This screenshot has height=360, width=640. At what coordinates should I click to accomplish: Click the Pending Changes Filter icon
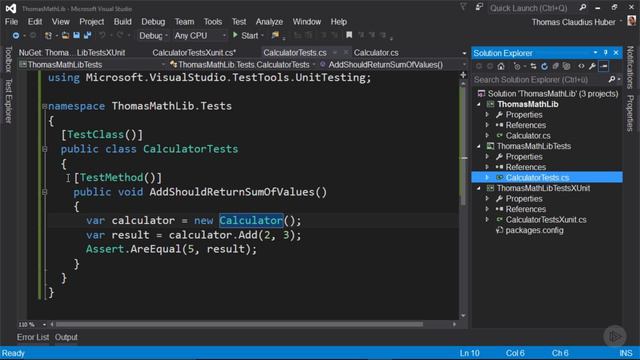[517, 66]
